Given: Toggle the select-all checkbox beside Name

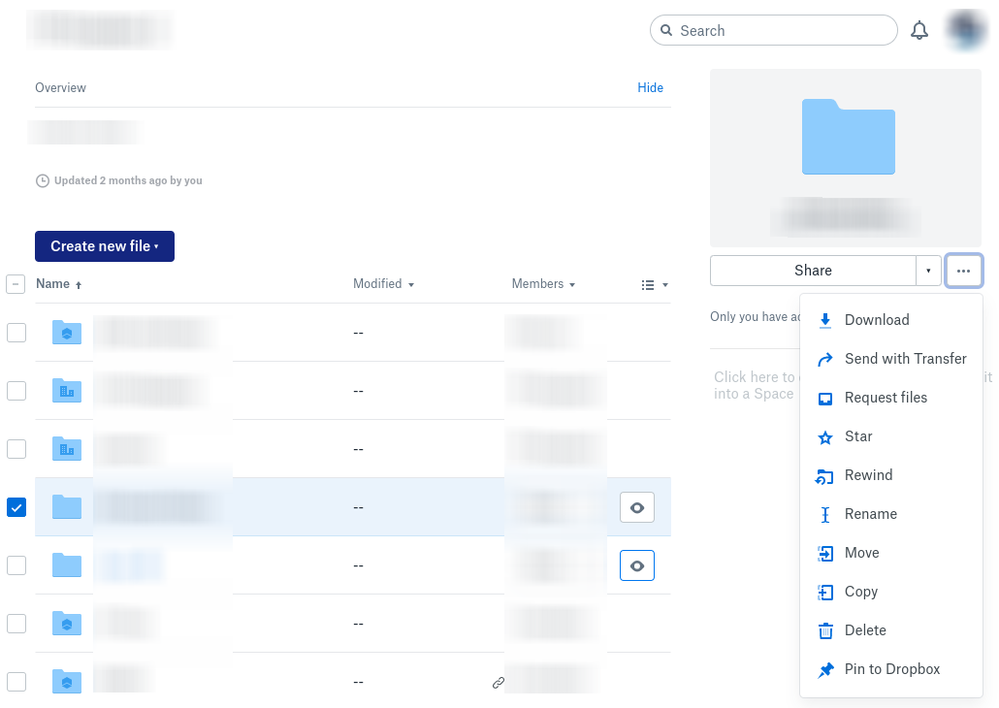Looking at the screenshot, I should [16, 284].
